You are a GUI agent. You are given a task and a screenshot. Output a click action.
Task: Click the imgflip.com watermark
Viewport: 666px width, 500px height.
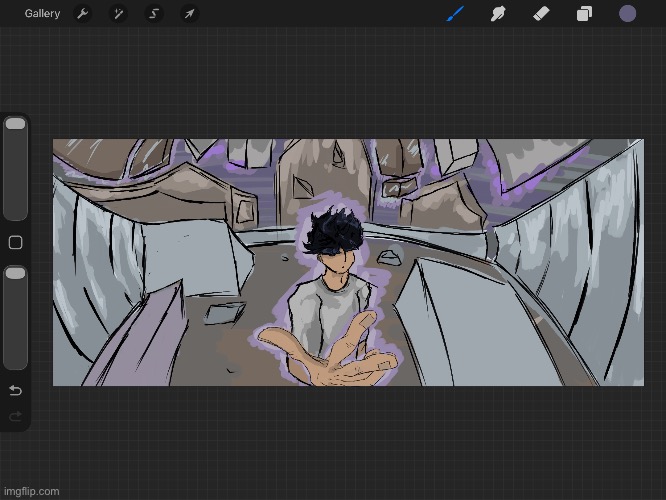(32, 491)
